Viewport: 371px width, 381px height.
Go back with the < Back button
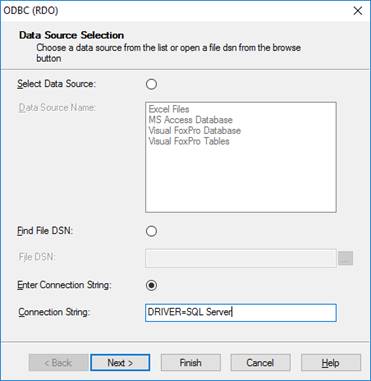coord(58,363)
